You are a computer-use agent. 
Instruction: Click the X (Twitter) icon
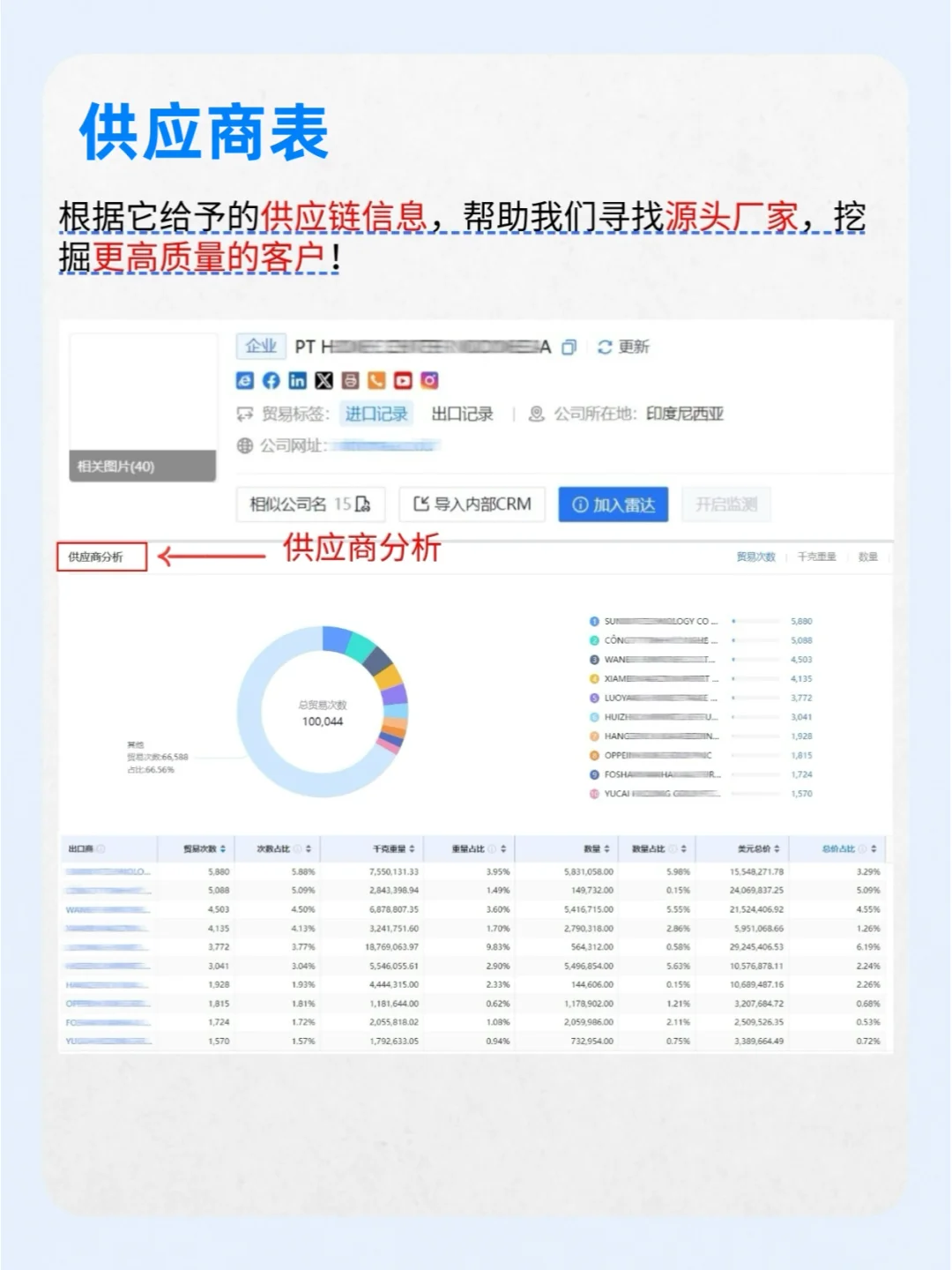(x=324, y=381)
